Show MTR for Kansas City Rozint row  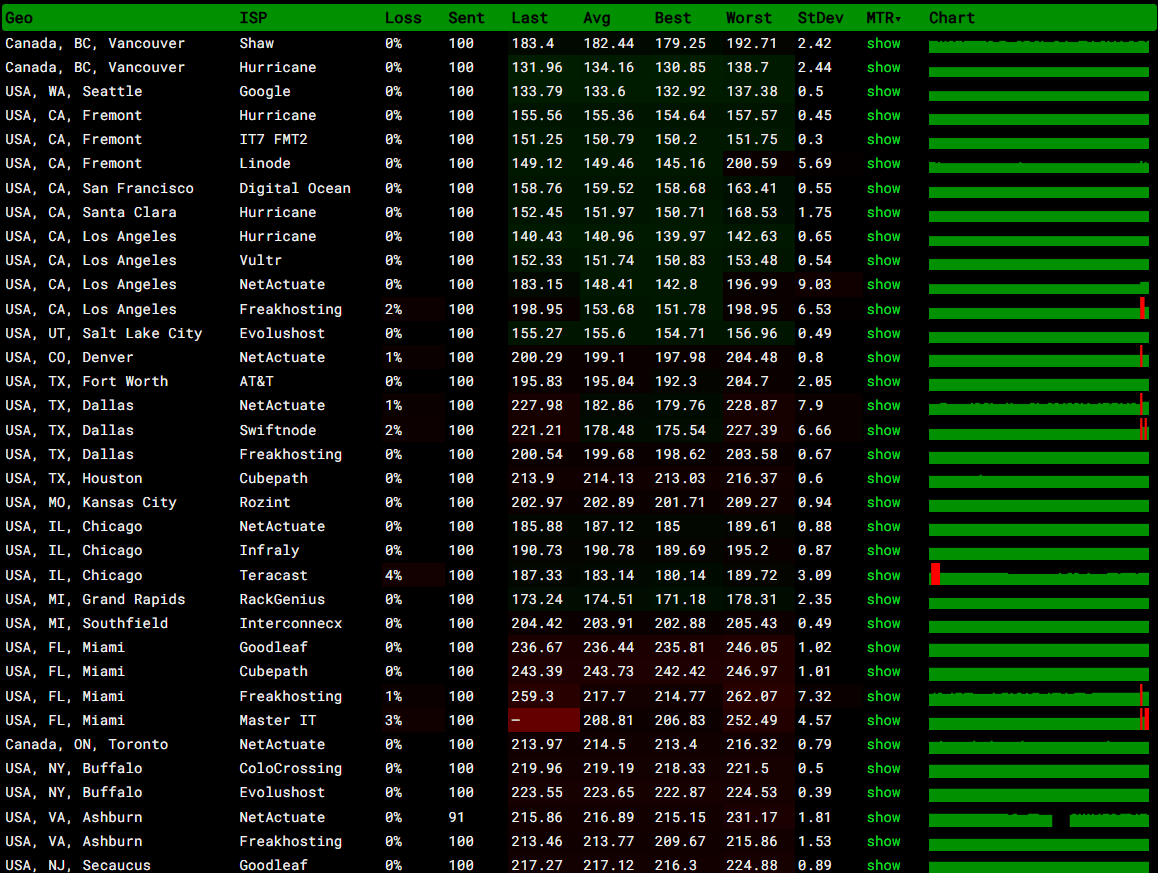click(x=883, y=502)
